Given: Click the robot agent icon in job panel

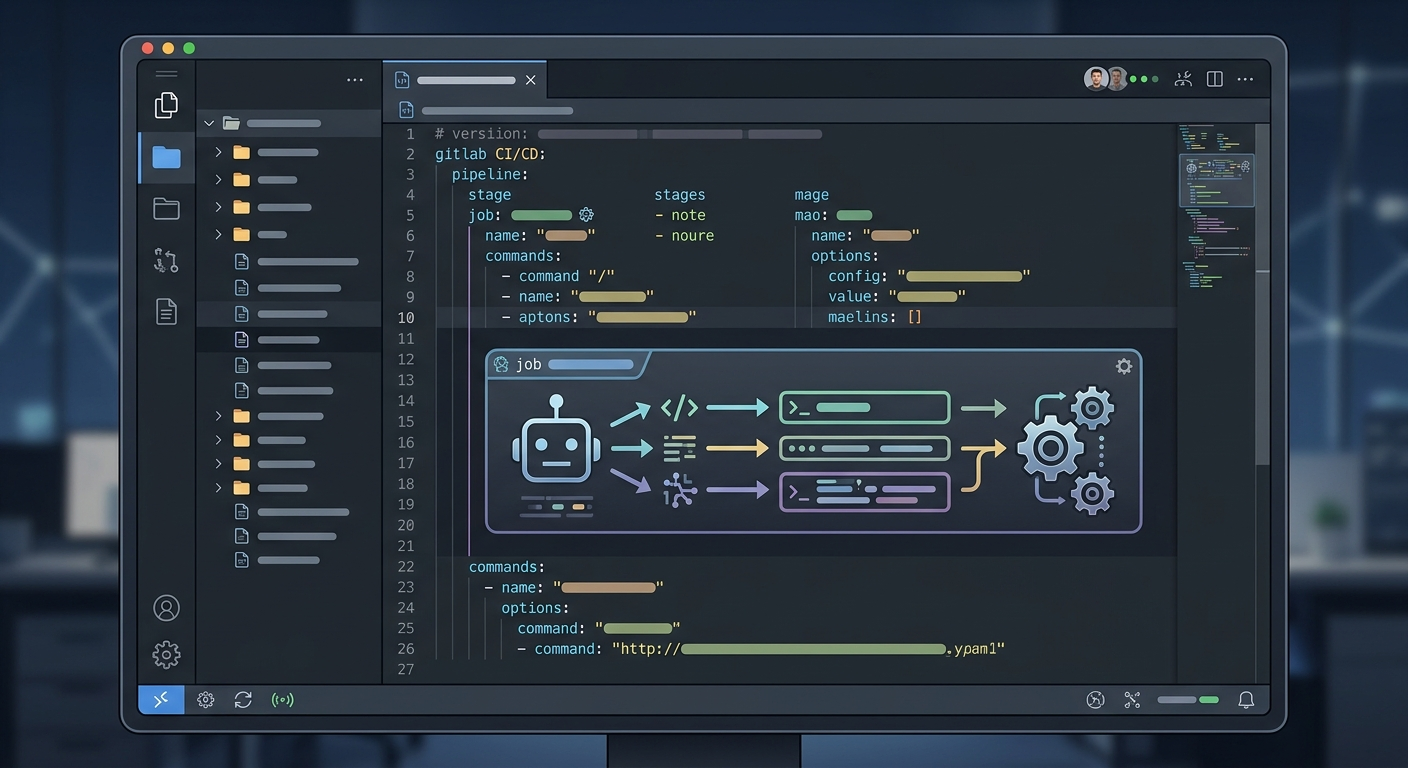Looking at the screenshot, I should pos(556,441).
